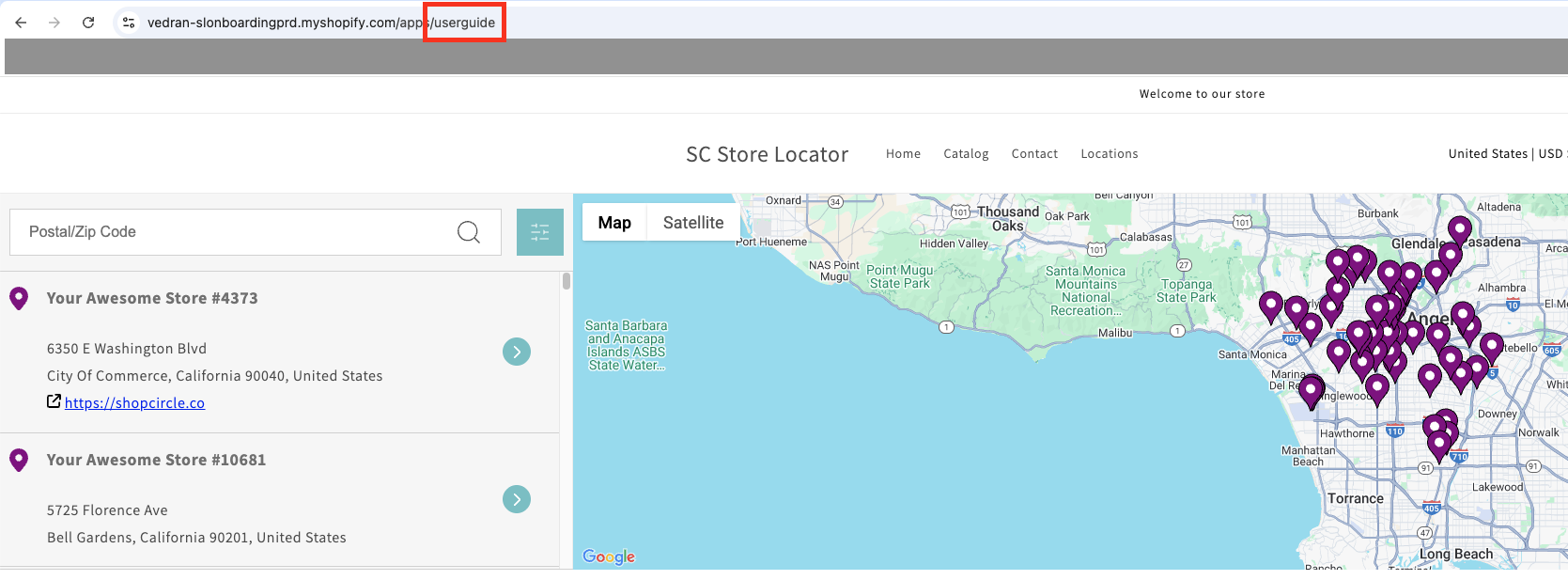Image resolution: width=1568 pixels, height=580 pixels.
Task: Click the pin icon beside Store #4373
Action: (x=18, y=299)
